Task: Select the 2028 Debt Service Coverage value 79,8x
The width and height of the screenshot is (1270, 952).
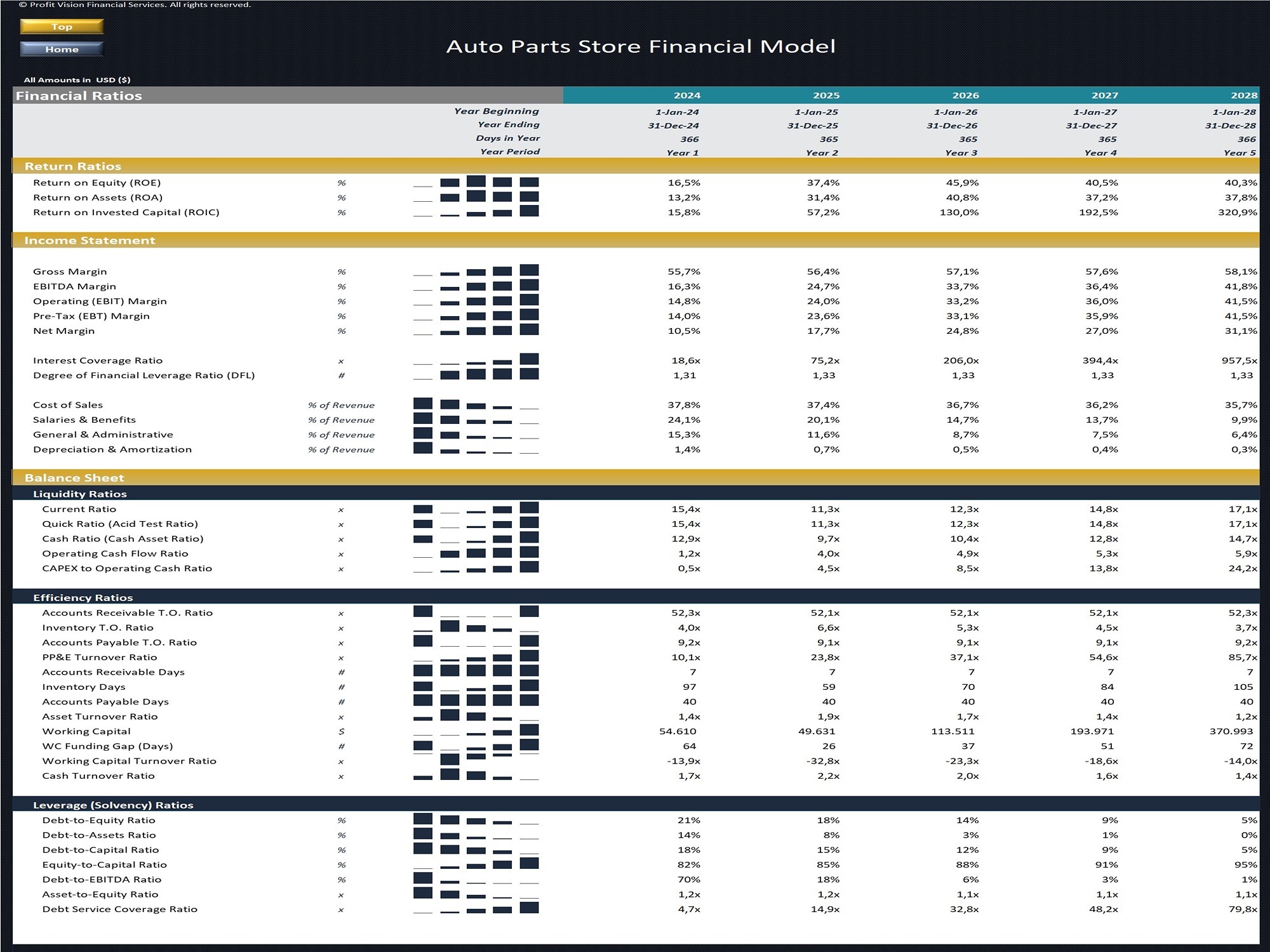Action: (x=1243, y=909)
